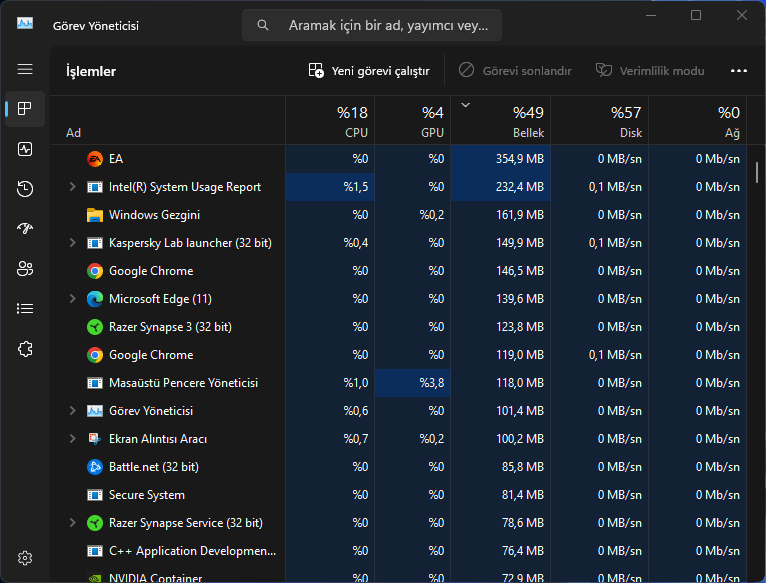Click the Windows Gezgini folder icon
The width and height of the screenshot is (766, 583).
coord(95,215)
